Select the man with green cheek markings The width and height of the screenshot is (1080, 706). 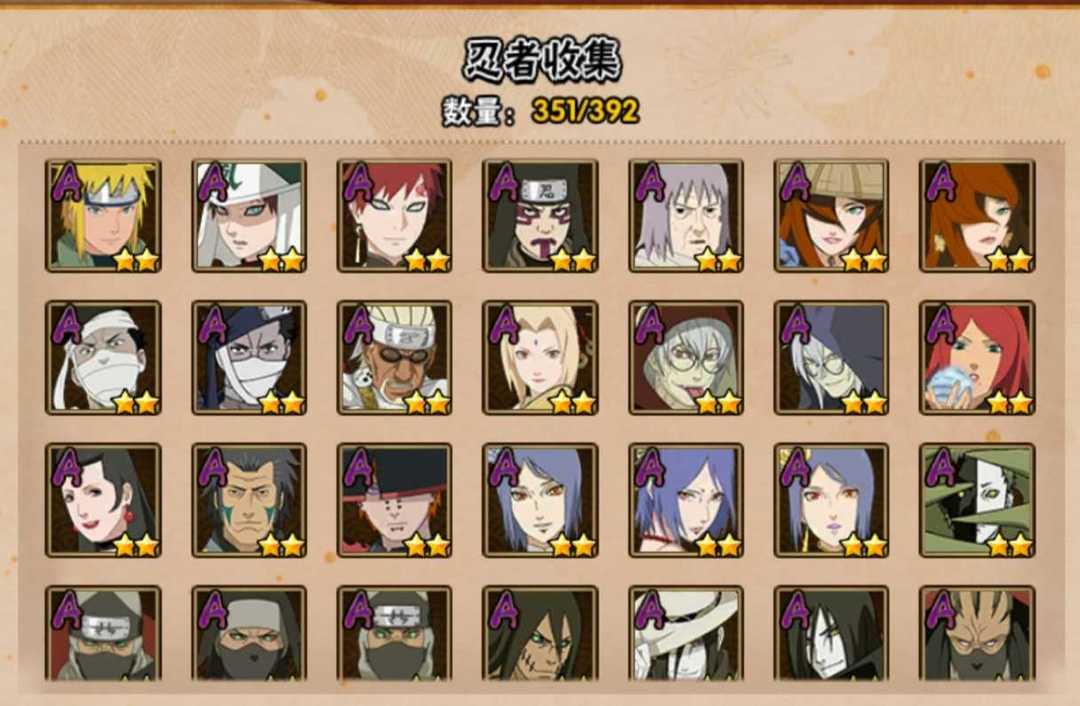coord(249,500)
